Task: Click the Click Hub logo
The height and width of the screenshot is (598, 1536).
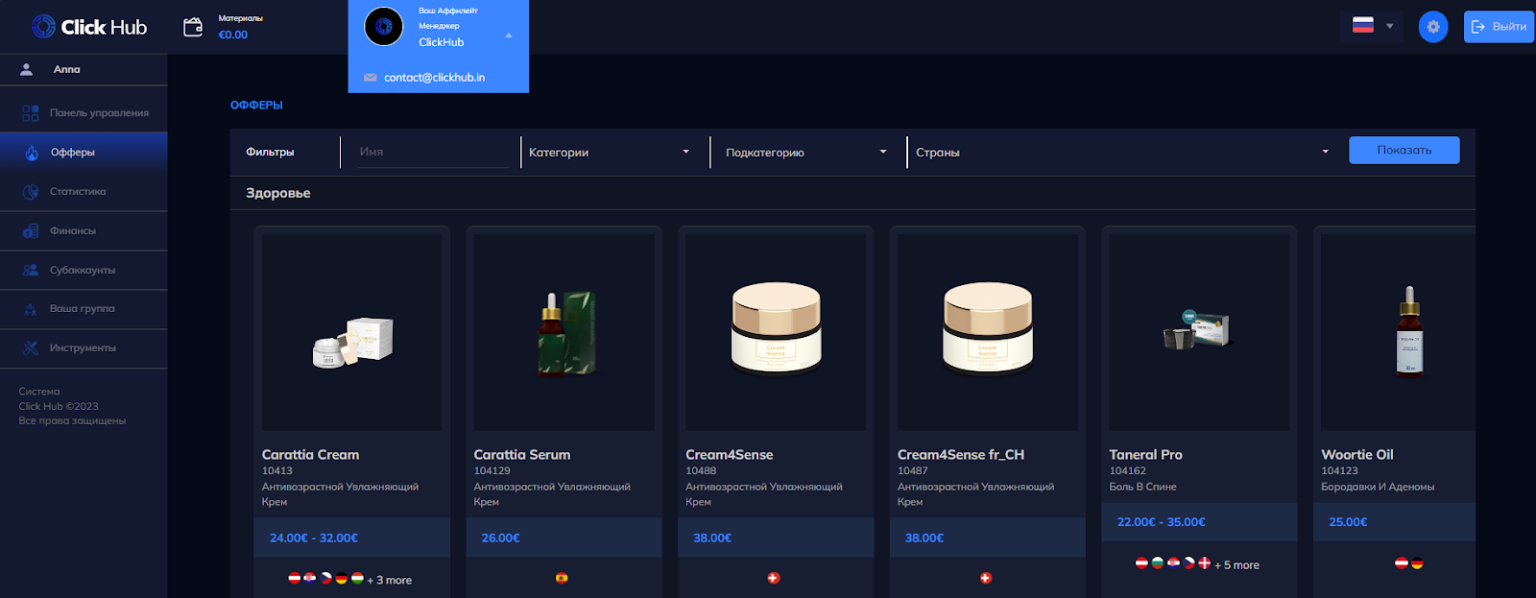Action: tap(88, 27)
